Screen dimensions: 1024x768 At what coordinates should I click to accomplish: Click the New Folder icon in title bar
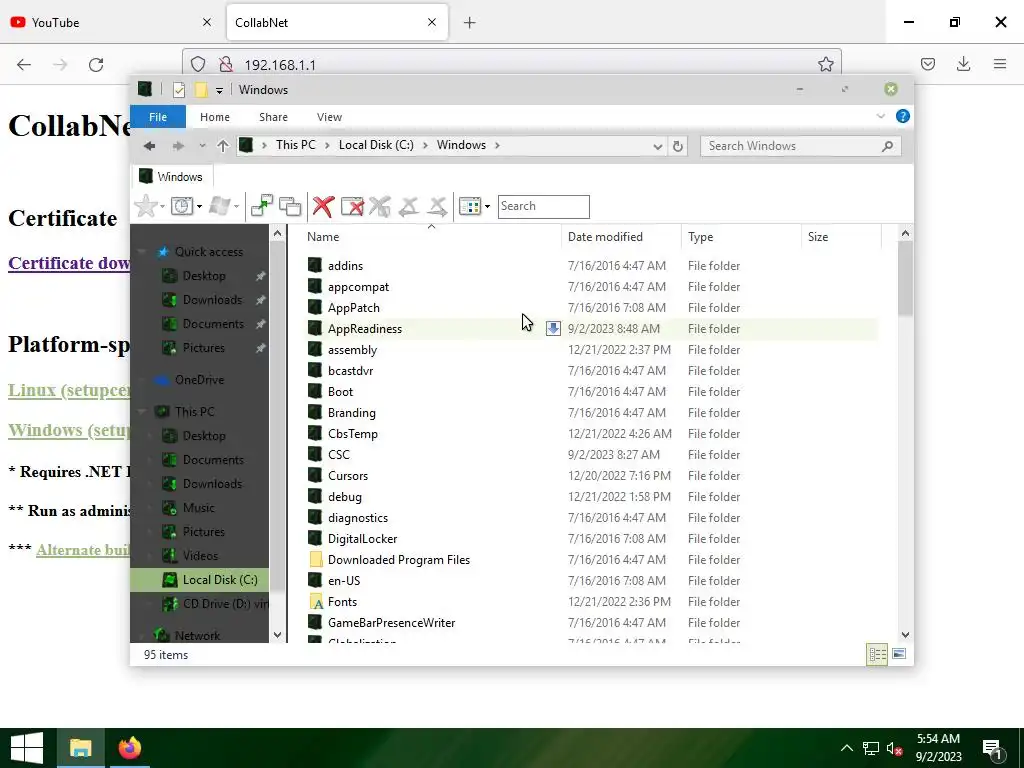tap(202, 90)
